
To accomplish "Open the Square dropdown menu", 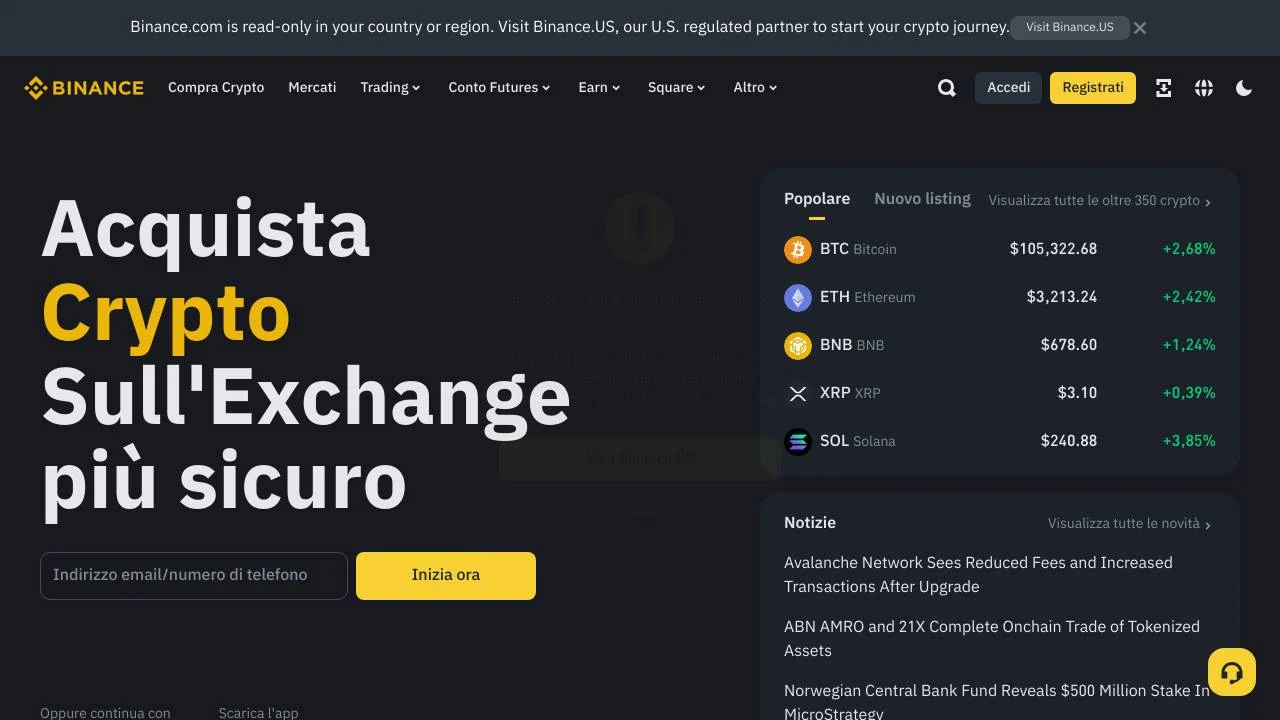I will 676,87.
